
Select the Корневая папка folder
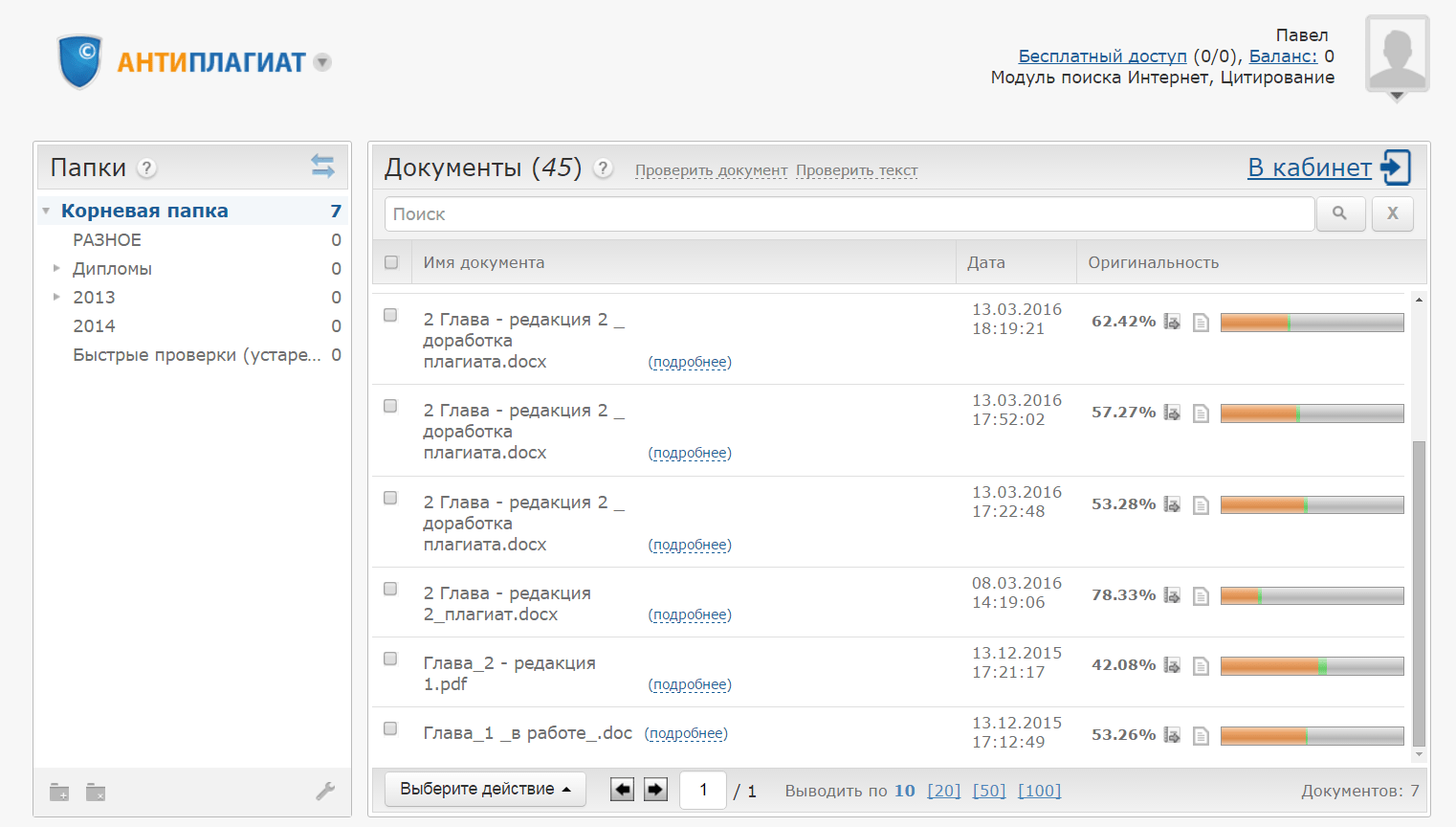click(144, 211)
